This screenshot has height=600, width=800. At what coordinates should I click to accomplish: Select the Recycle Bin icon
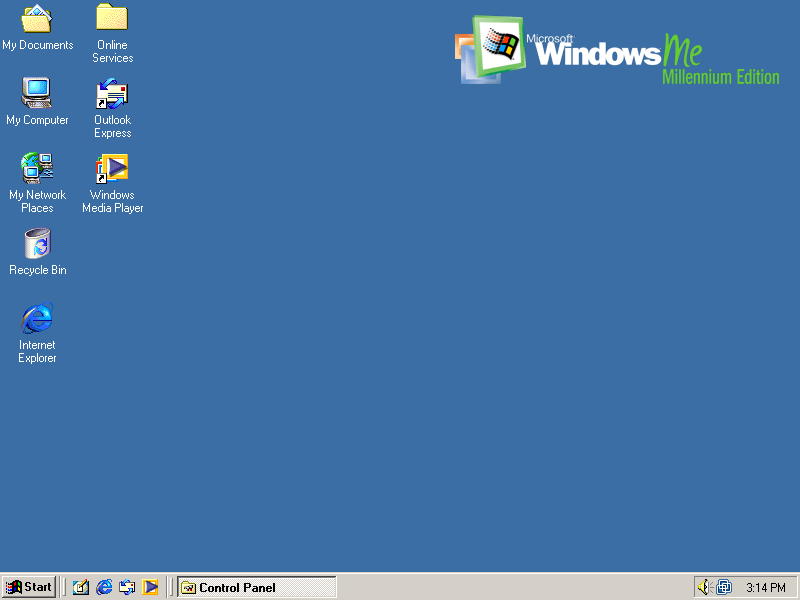coord(37,244)
